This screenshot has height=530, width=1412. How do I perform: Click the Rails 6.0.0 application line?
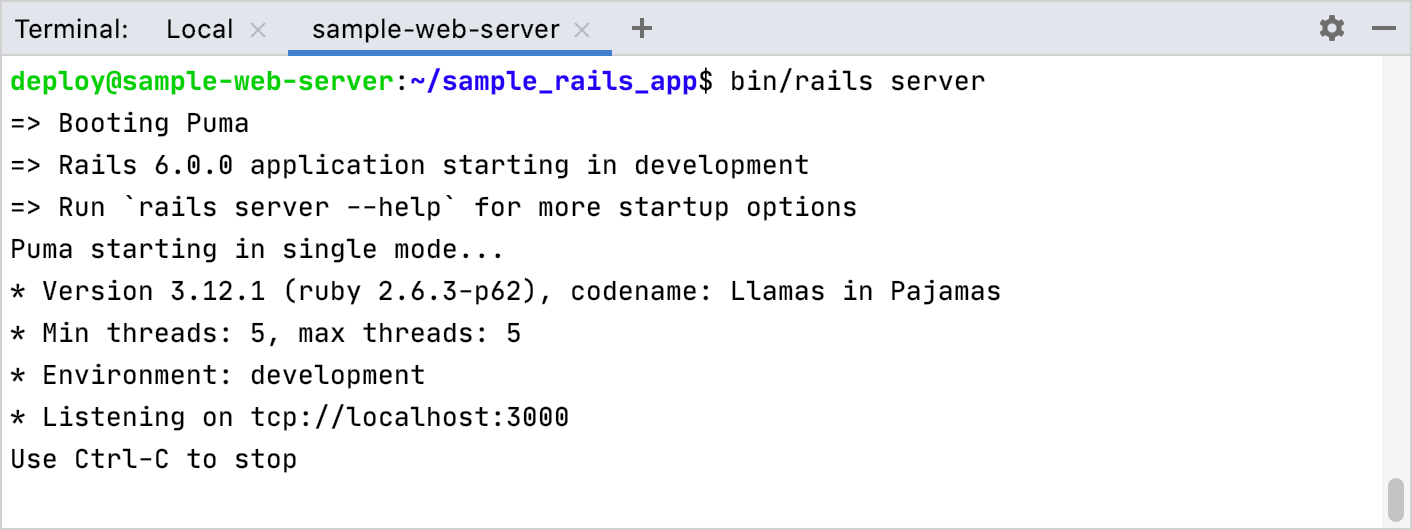pos(410,165)
